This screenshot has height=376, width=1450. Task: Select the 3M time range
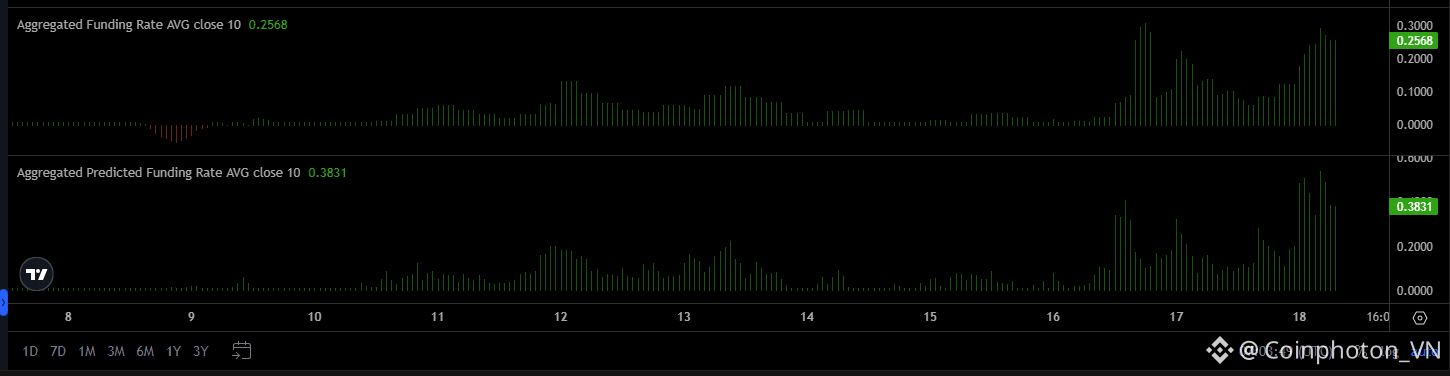(116, 351)
